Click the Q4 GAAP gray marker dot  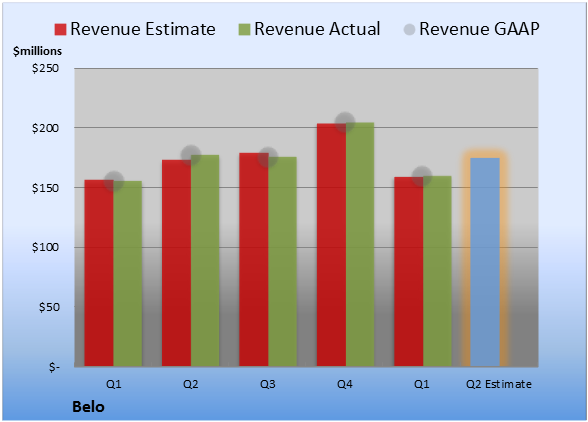point(345,122)
